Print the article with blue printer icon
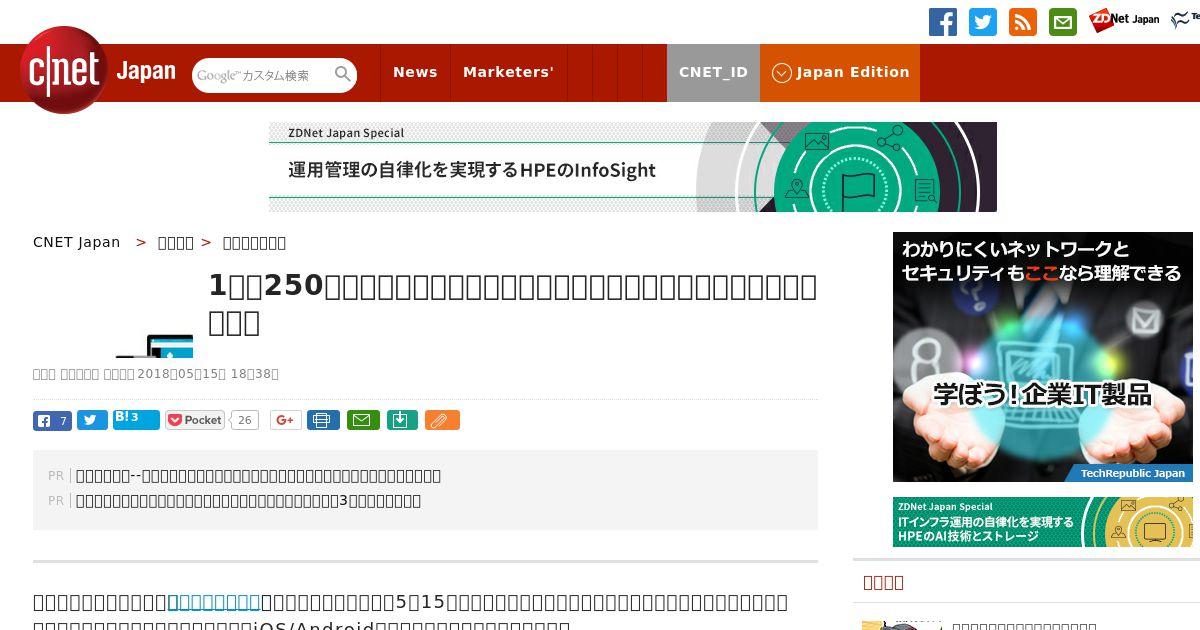 [x=323, y=420]
